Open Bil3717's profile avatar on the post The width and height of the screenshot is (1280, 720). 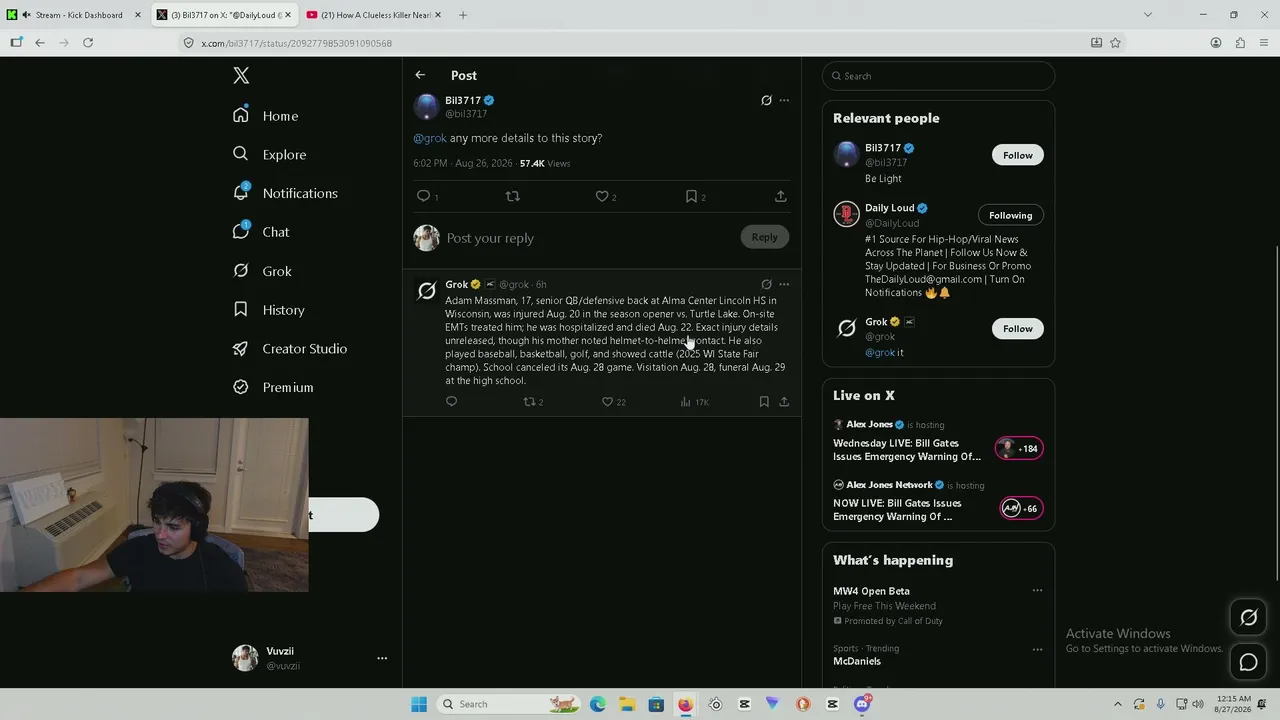tap(427, 106)
